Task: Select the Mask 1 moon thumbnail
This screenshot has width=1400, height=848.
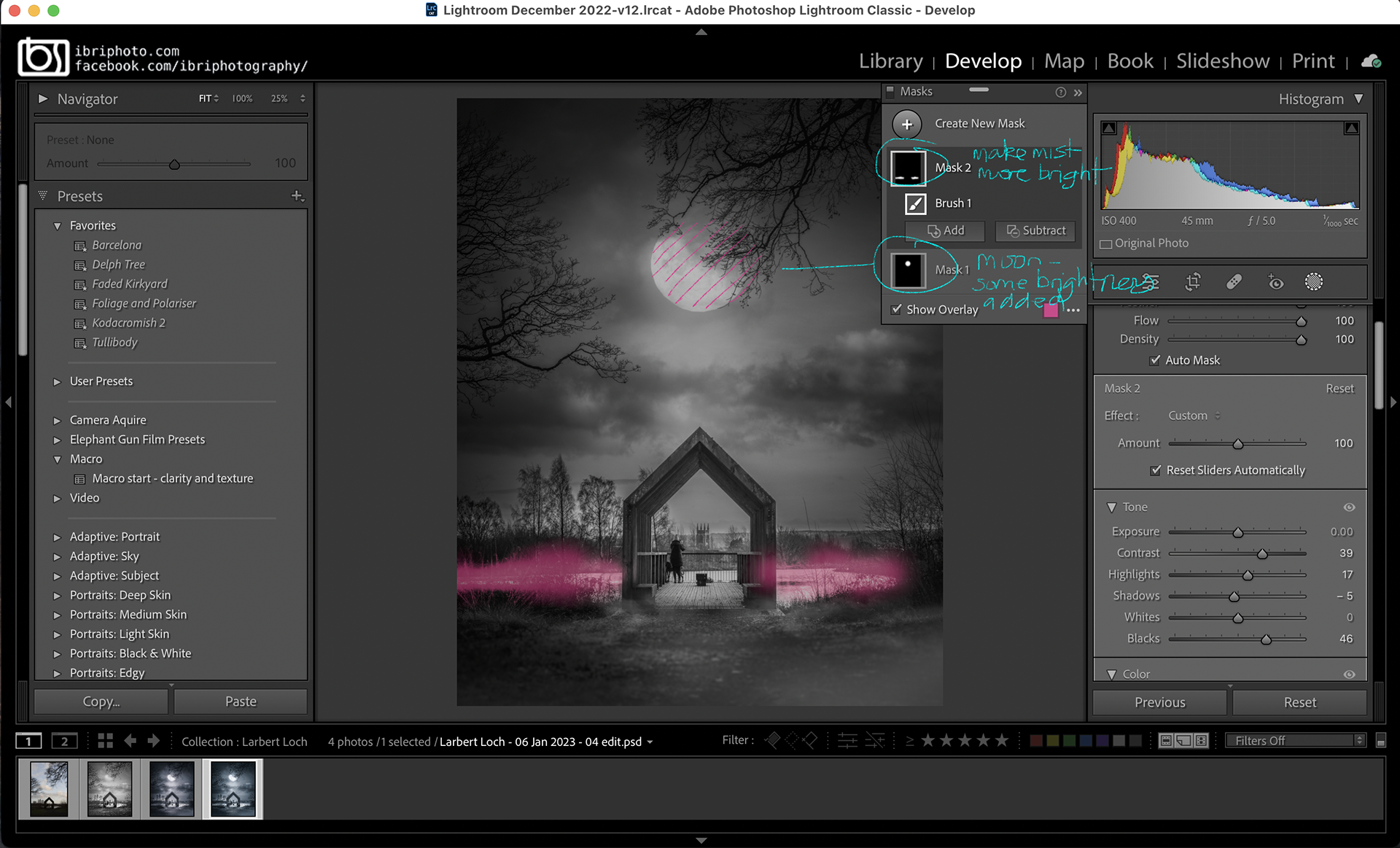Action: point(908,271)
